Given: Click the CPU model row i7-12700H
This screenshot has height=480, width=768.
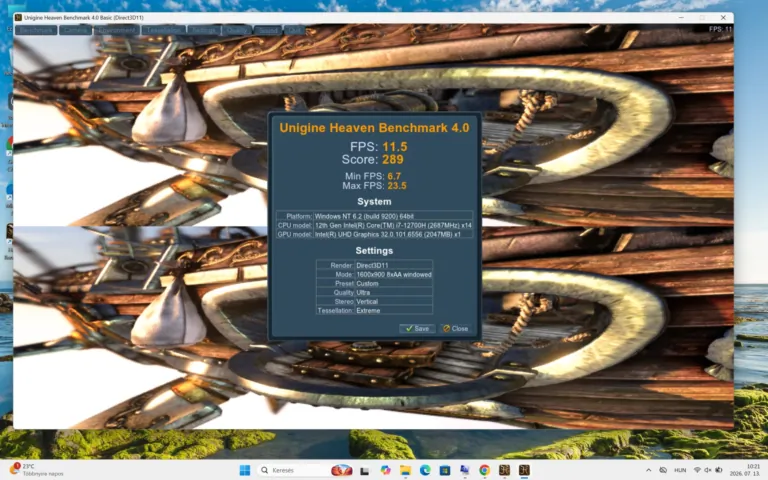Looking at the screenshot, I should pos(375,225).
